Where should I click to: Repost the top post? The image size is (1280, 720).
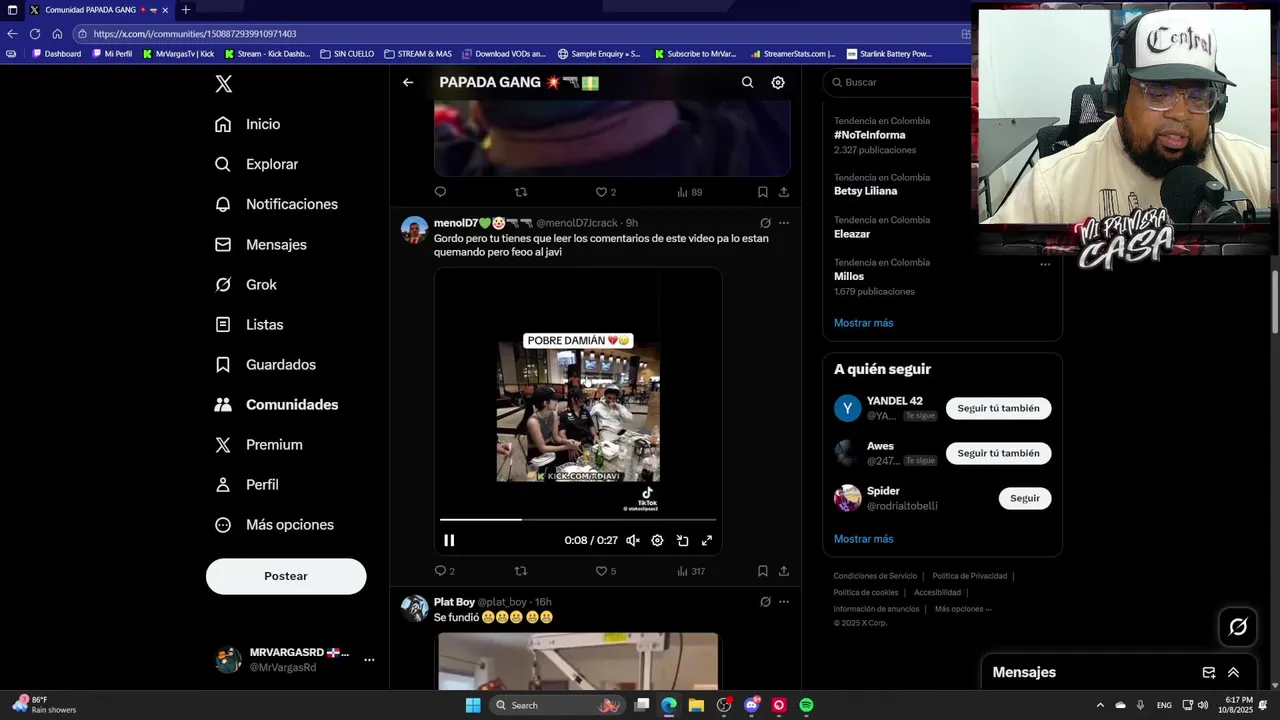pyautogui.click(x=520, y=192)
